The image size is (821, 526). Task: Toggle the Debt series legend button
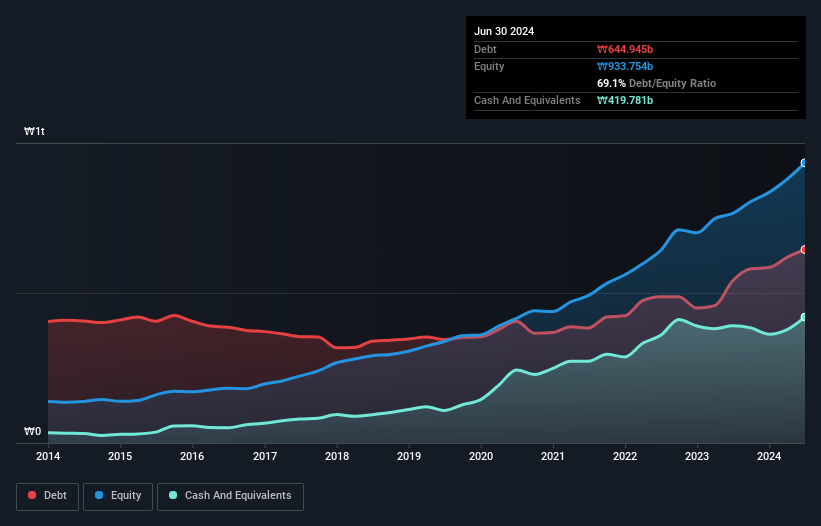click(48, 496)
